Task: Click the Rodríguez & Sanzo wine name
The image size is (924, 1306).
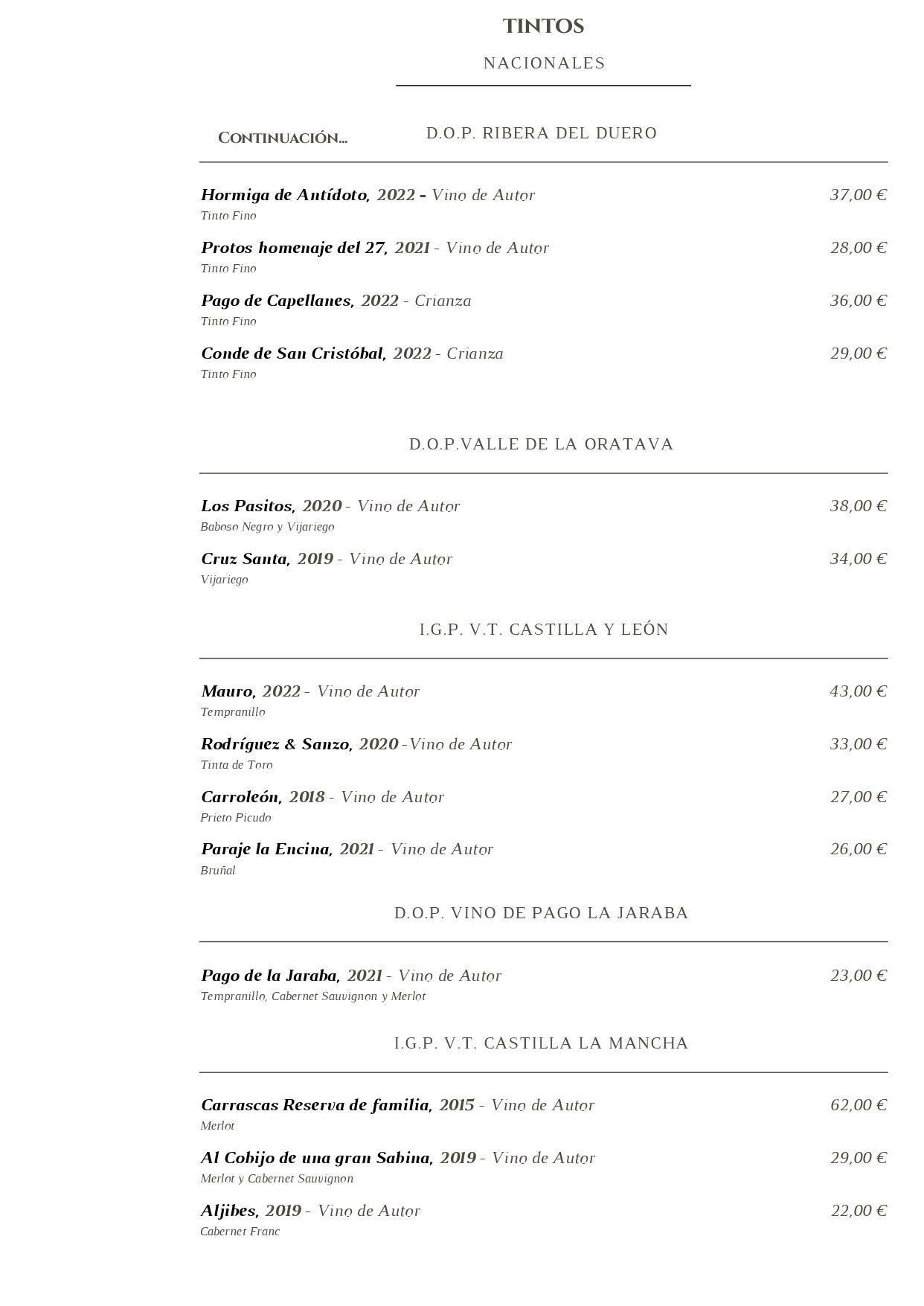Action: coord(276,744)
